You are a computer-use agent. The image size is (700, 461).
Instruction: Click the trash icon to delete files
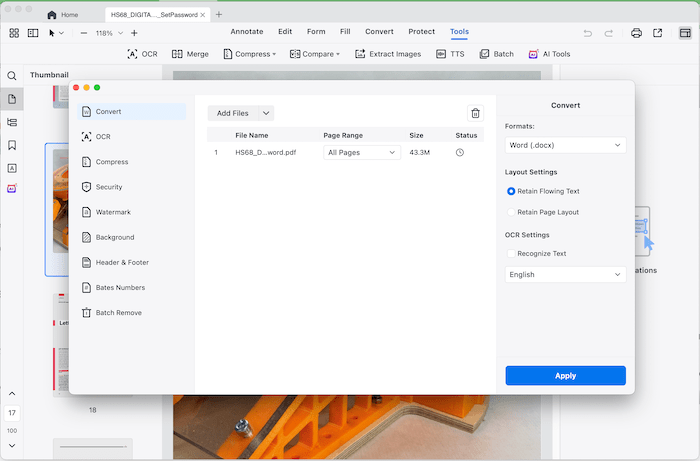click(x=475, y=114)
